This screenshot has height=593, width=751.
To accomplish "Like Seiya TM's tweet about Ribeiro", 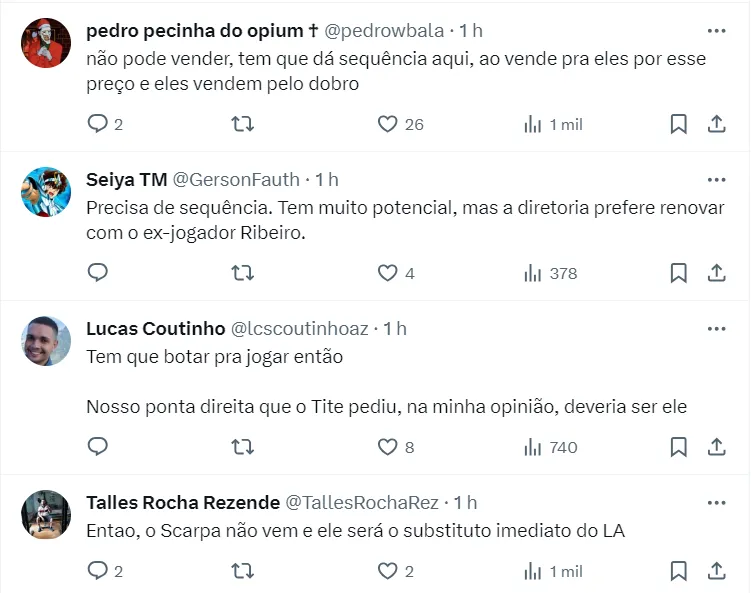I will point(388,273).
